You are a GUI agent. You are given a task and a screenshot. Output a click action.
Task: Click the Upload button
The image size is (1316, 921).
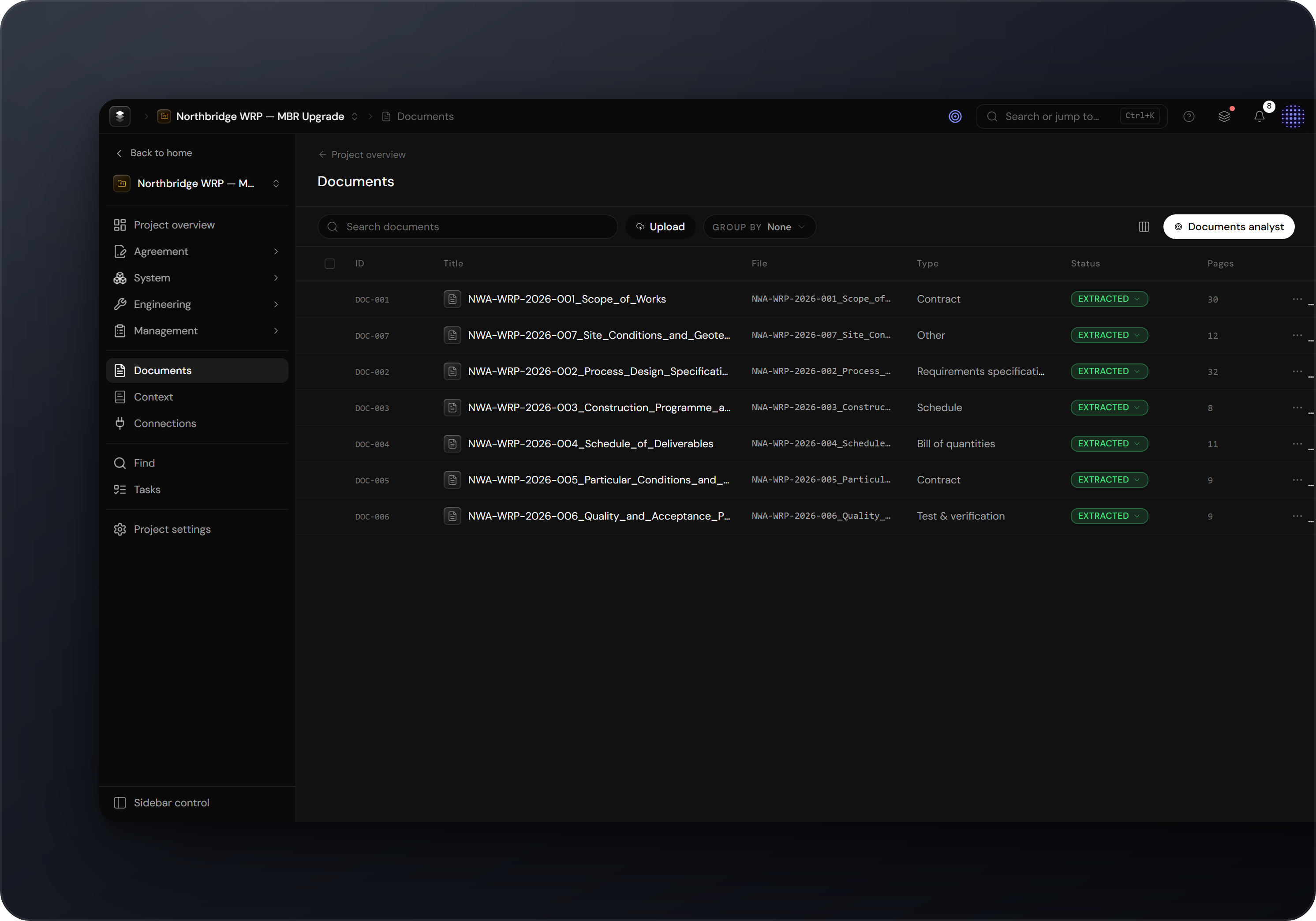(660, 227)
